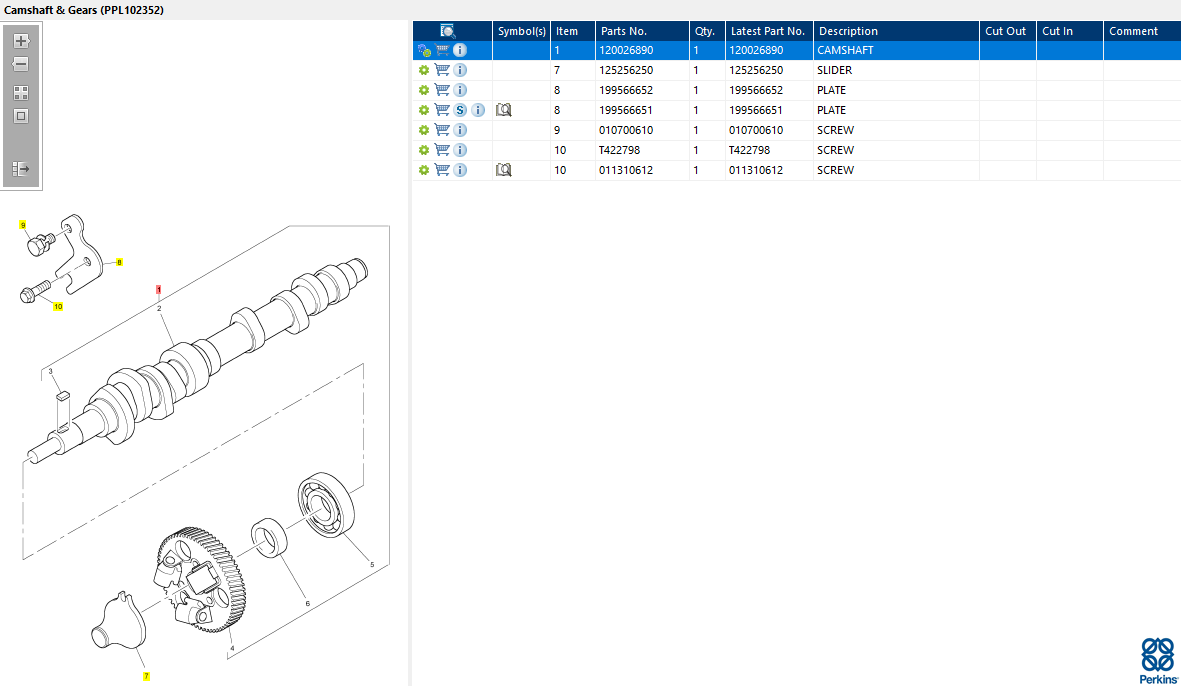Click the list-with-arrow icon in diagram toolbar
1181x686 pixels.
point(21,169)
